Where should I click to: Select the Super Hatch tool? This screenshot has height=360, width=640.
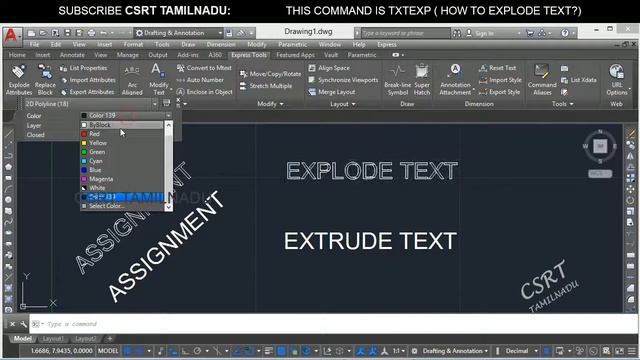point(422,80)
